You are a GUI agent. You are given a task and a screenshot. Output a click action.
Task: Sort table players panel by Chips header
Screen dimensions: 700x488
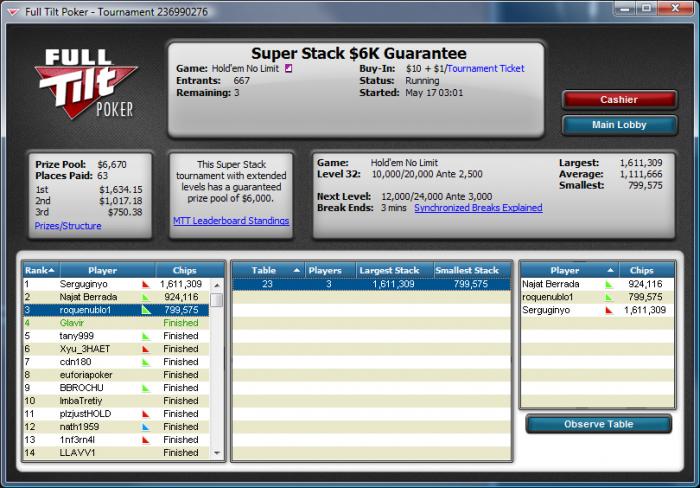tap(647, 270)
